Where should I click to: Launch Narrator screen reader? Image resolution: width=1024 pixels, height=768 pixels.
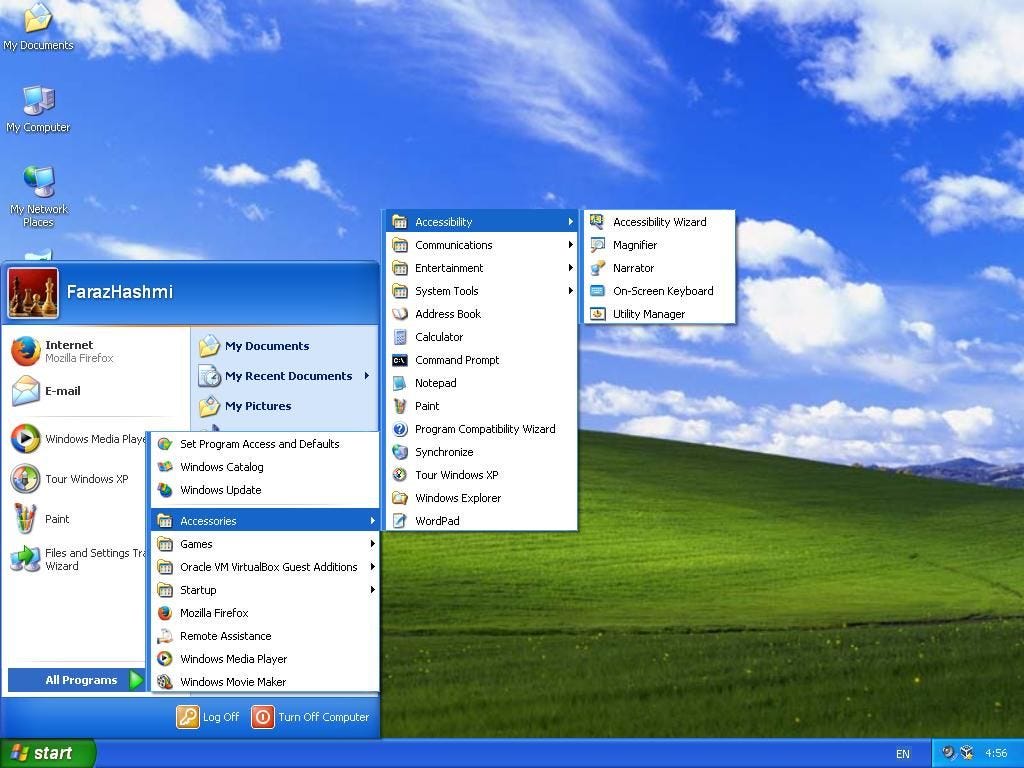tap(634, 267)
